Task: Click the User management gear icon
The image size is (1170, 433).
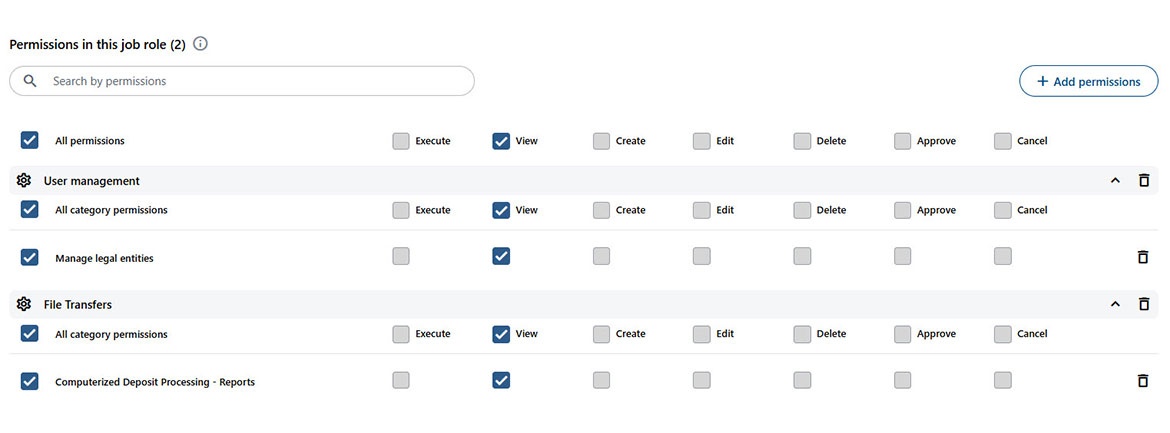Action: click(x=24, y=181)
